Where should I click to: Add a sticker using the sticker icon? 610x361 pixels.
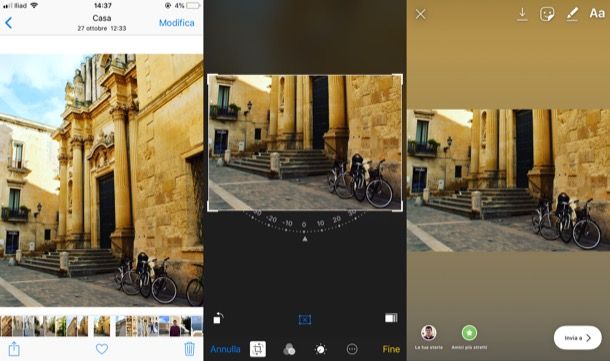(x=547, y=14)
